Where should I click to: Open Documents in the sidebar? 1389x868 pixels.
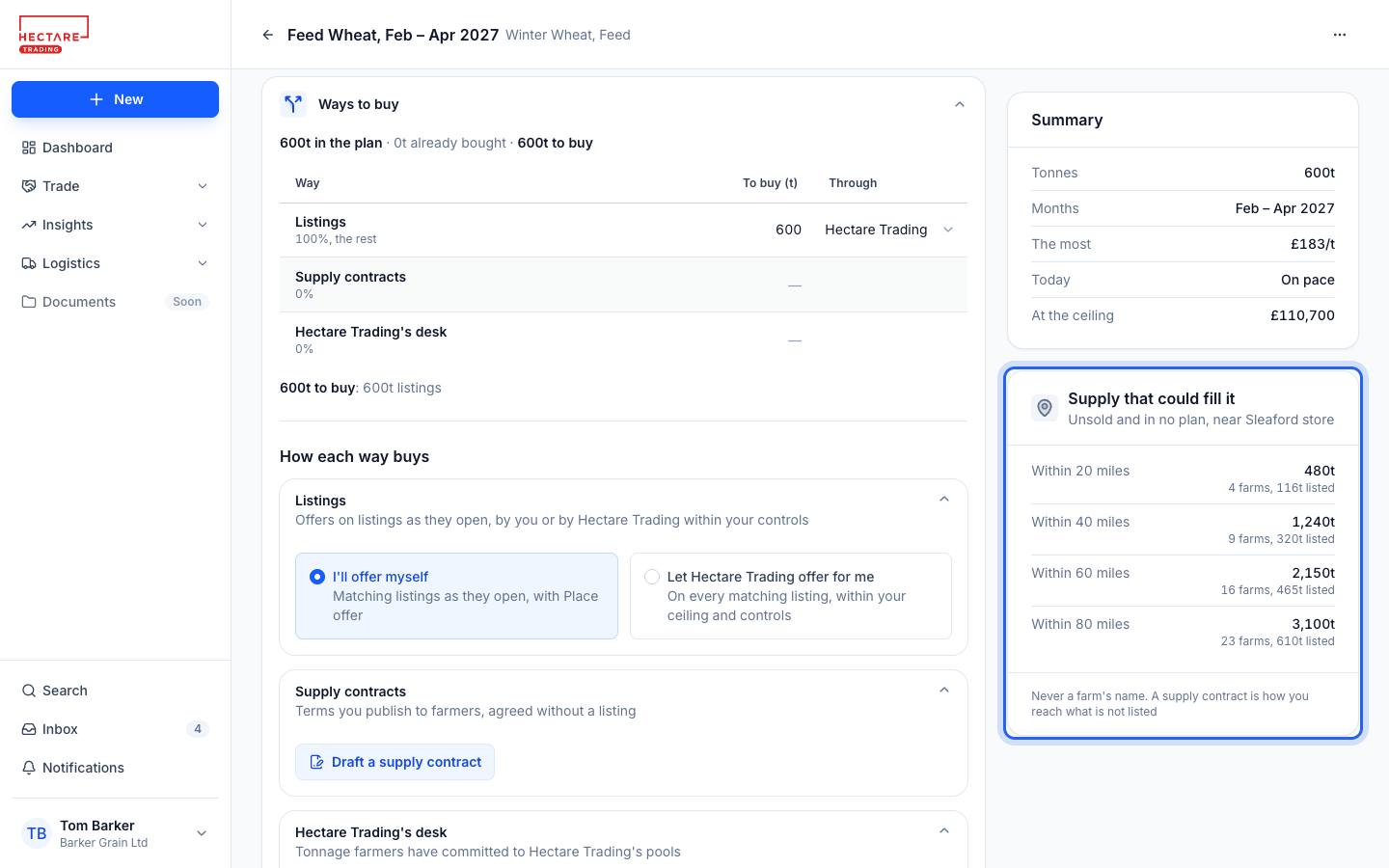click(115, 302)
